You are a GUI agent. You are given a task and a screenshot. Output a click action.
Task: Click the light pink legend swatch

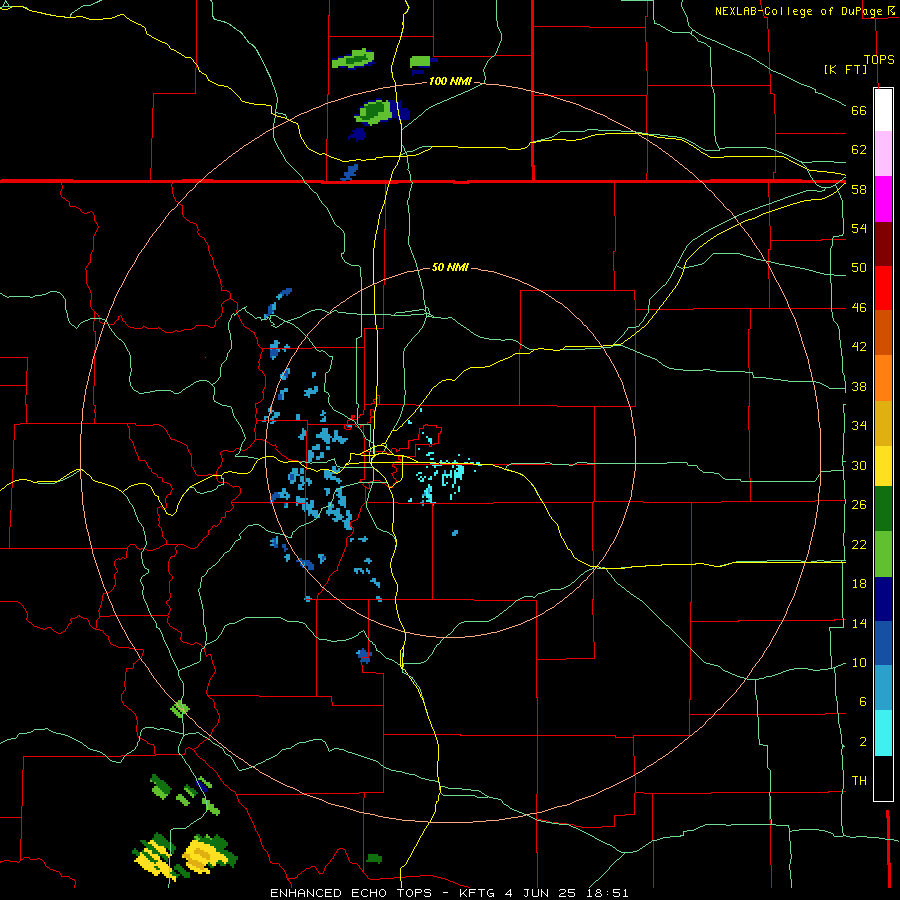[883, 153]
